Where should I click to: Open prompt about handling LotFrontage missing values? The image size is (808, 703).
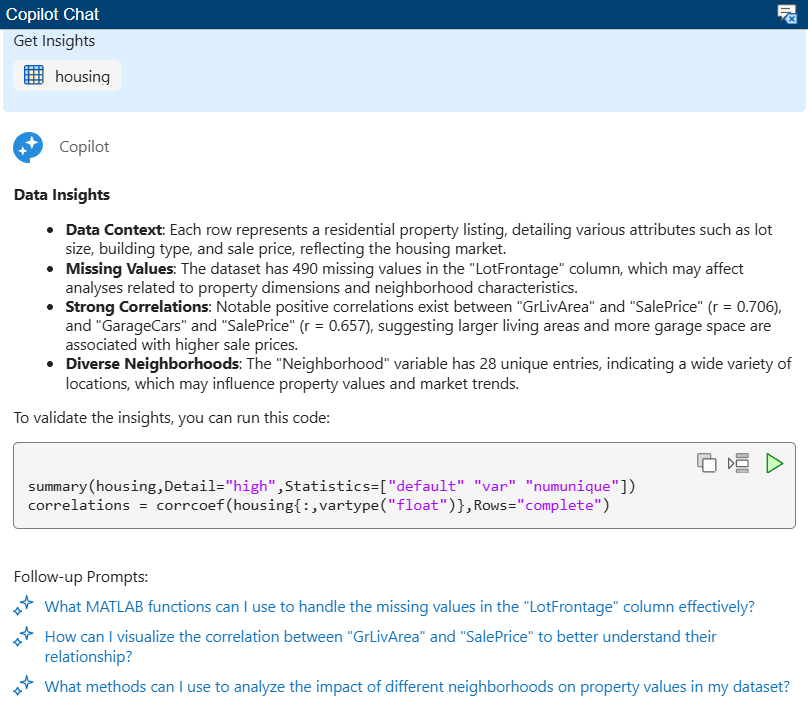pos(399,607)
